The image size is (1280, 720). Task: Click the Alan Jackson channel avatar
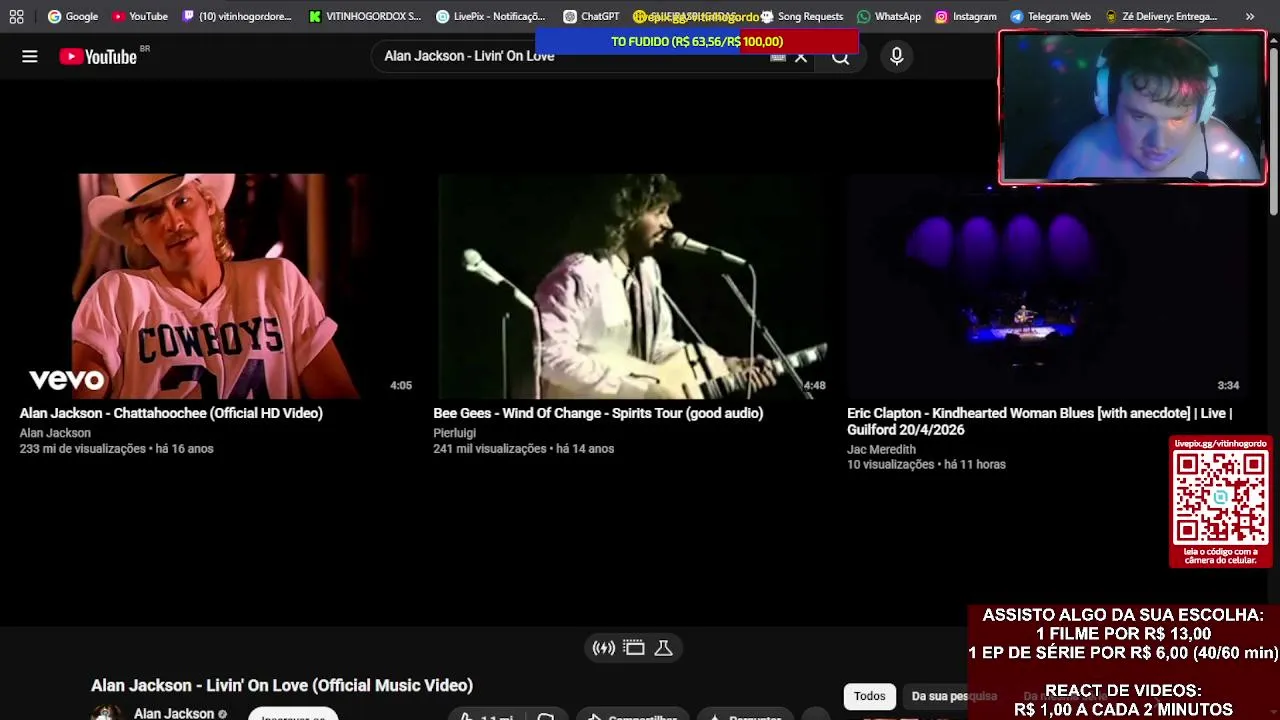tap(107, 713)
